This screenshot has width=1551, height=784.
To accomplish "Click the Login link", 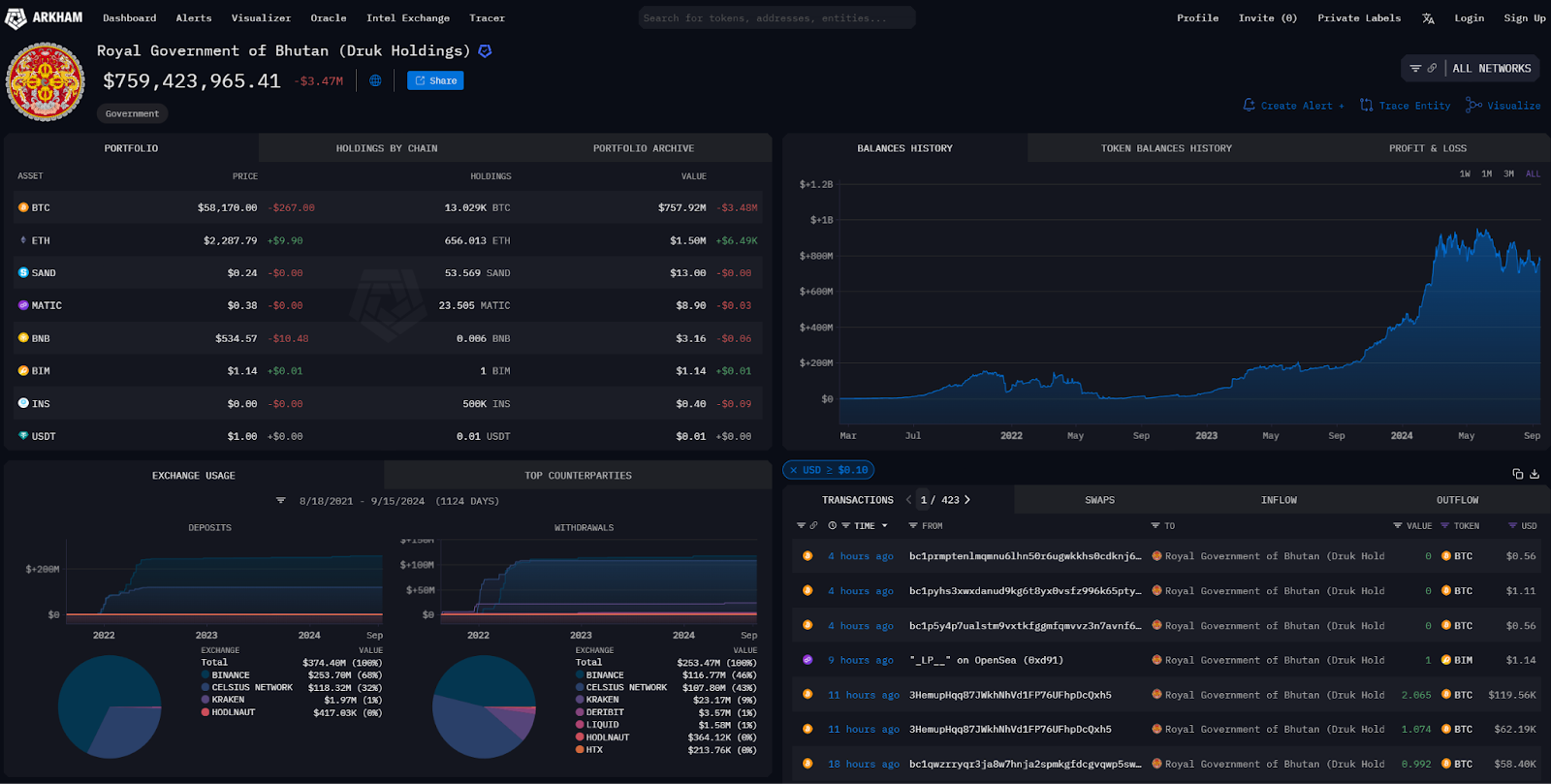I will click(x=1469, y=18).
